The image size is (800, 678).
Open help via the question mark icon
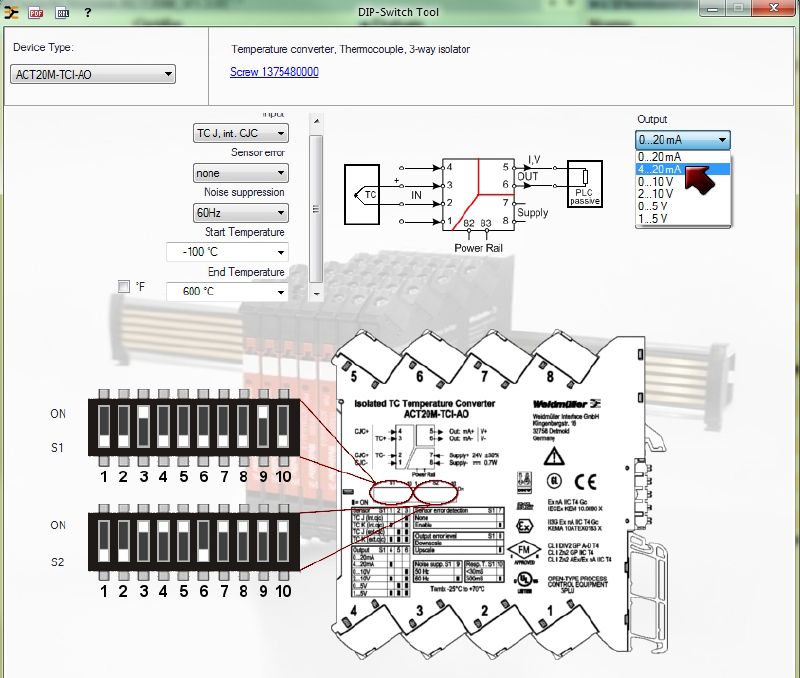90,12
